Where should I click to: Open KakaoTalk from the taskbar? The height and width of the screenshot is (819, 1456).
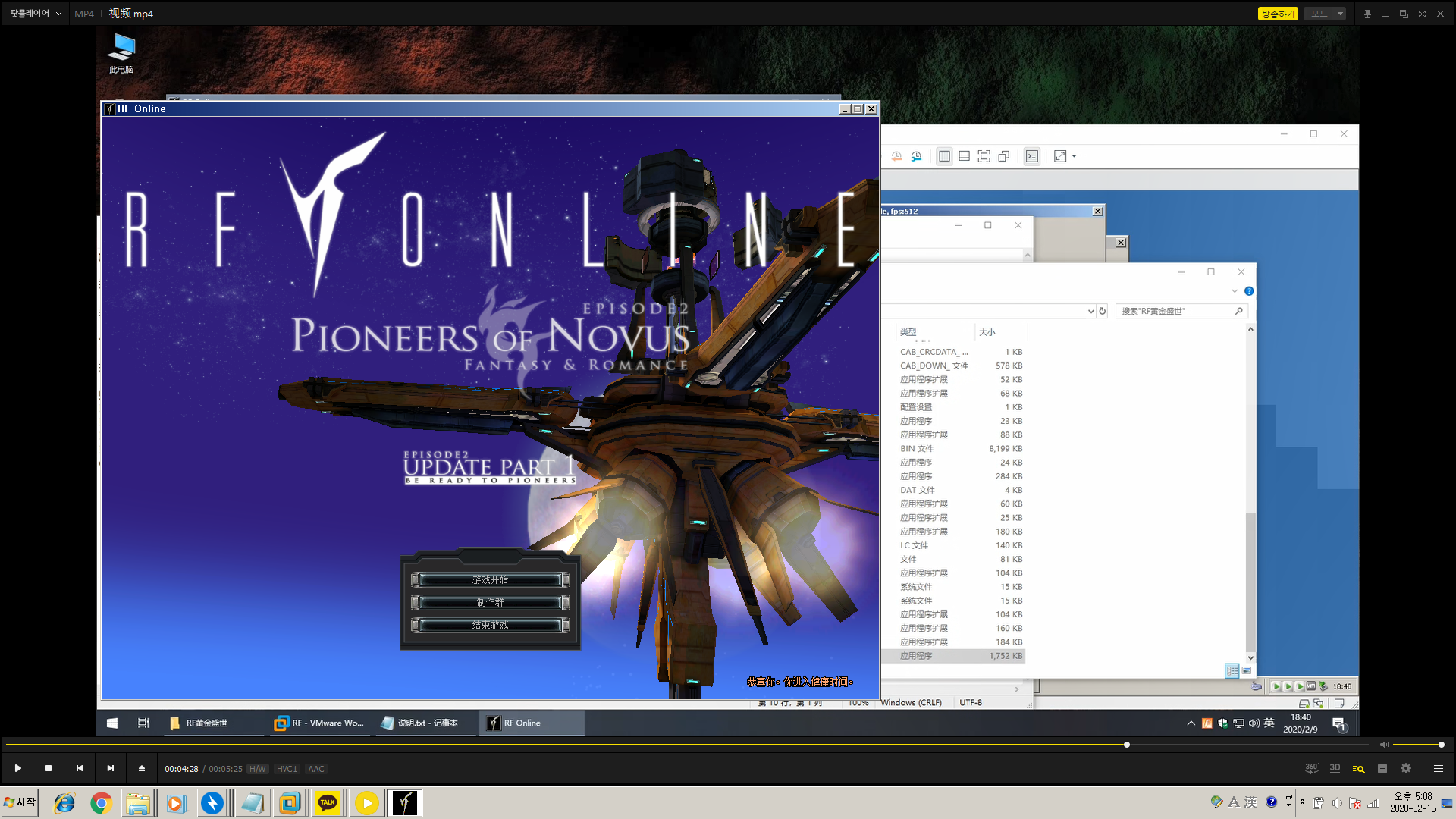[328, 802]
